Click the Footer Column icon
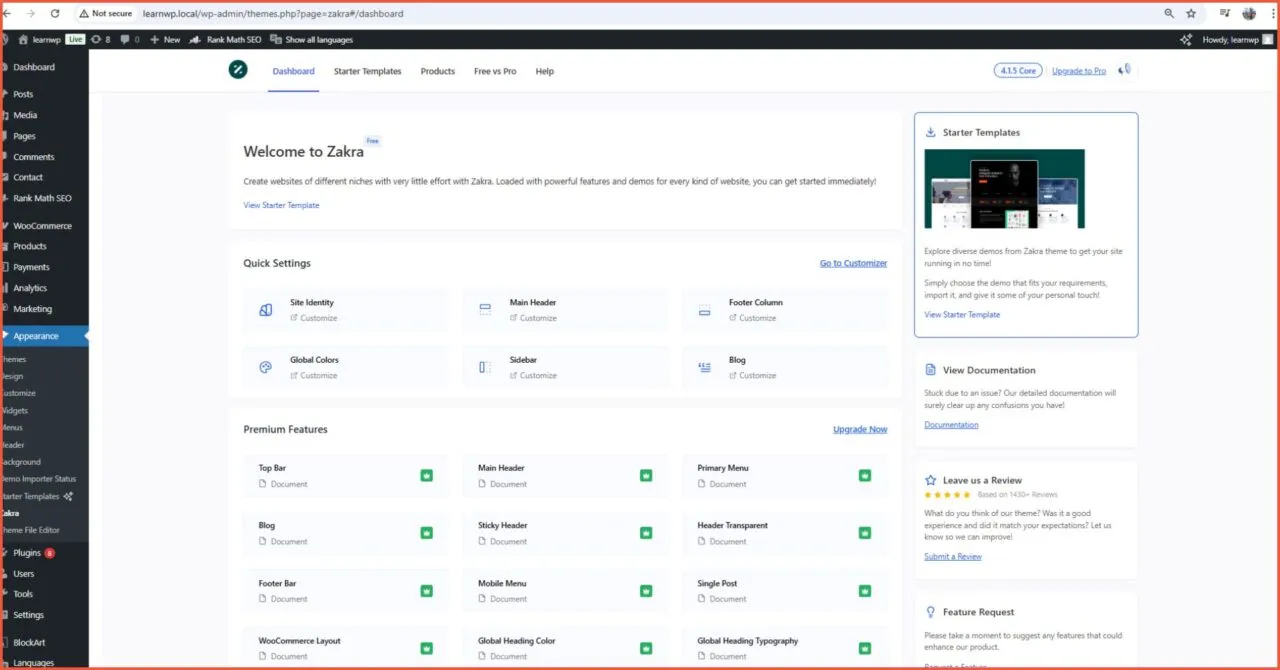 pos(704,310)
